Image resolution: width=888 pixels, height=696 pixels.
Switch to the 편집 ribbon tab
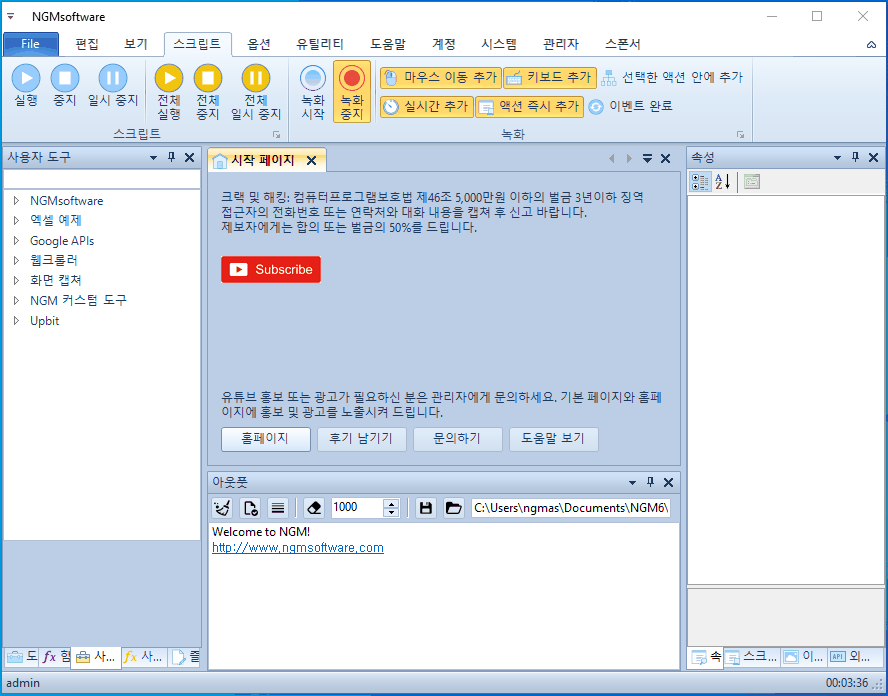87,44
